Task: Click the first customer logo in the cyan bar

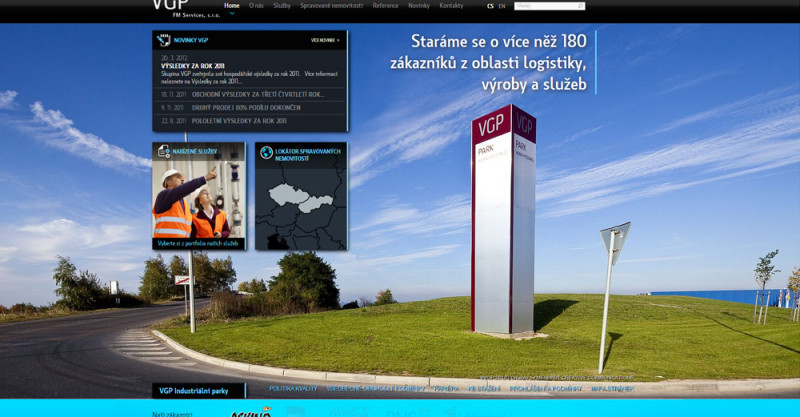Action: click(x=251, y=412)
